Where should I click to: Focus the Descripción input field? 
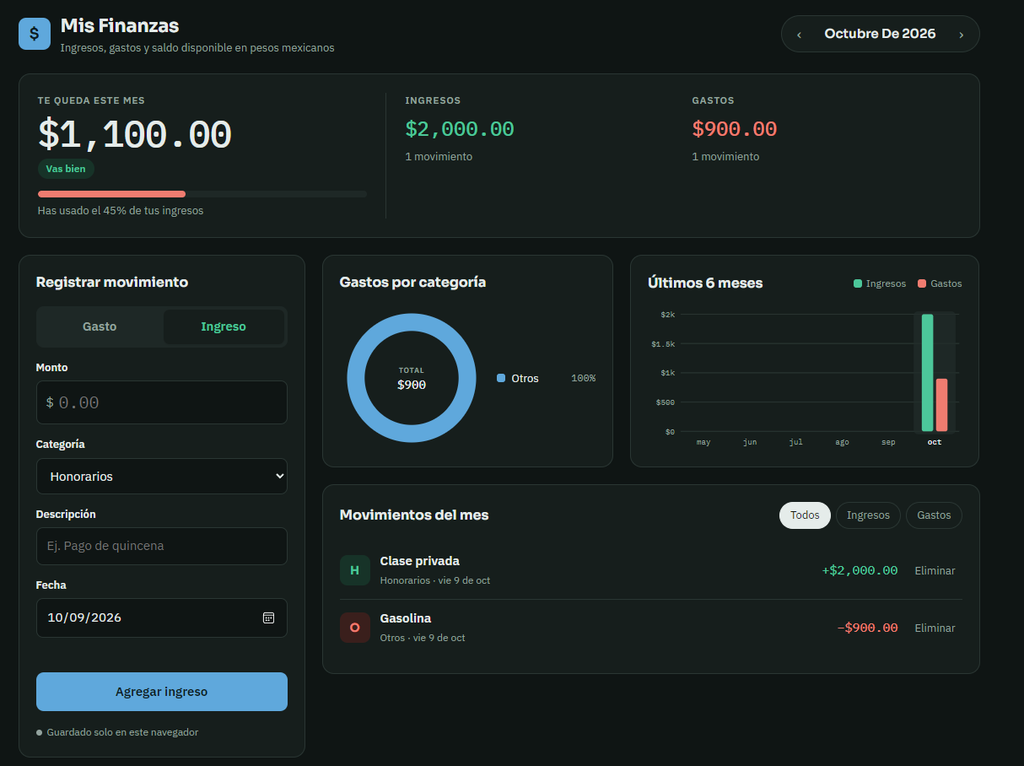[161, 546]
